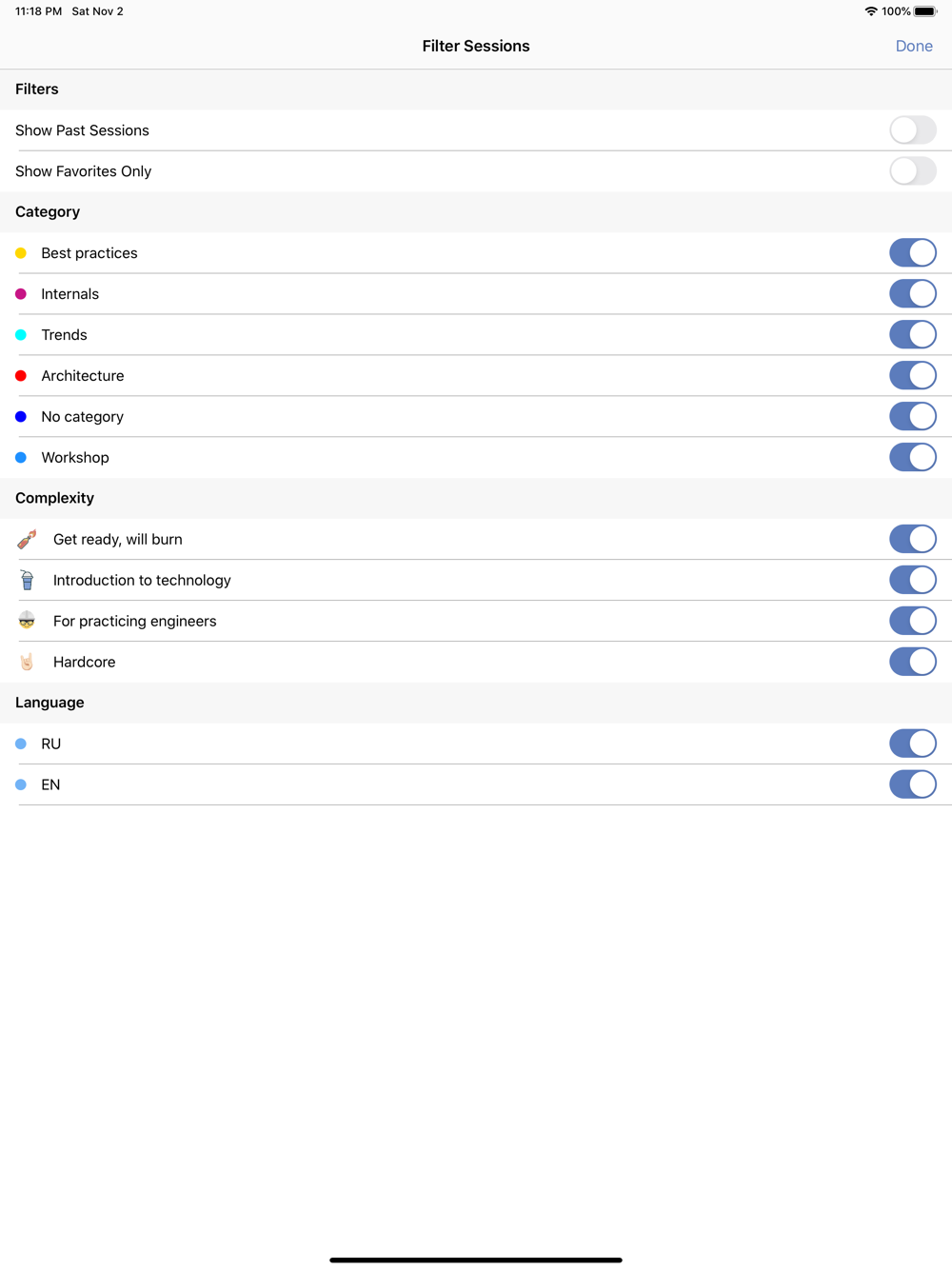Select the No category row label
The height and width of the screenshot is (1270, 952).
pos(83,417)
